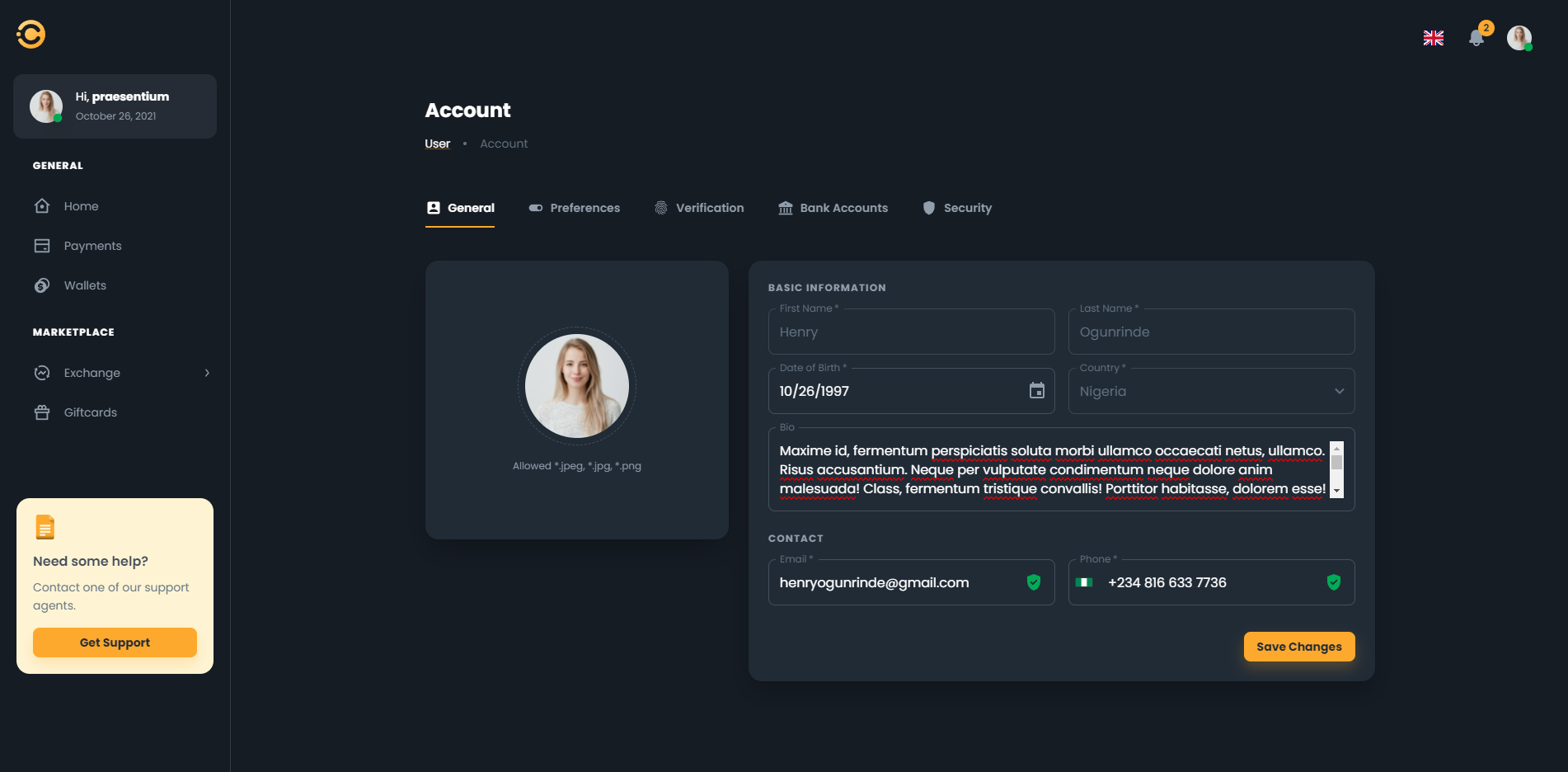Click the Wallets icon in the sidebar
1568x772 pixels.
42,285
